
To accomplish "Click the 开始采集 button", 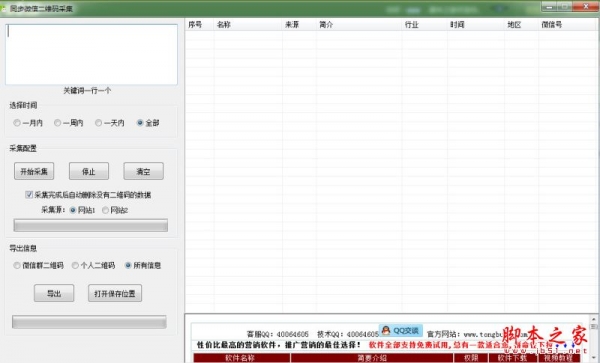I will tap(34, 171).
